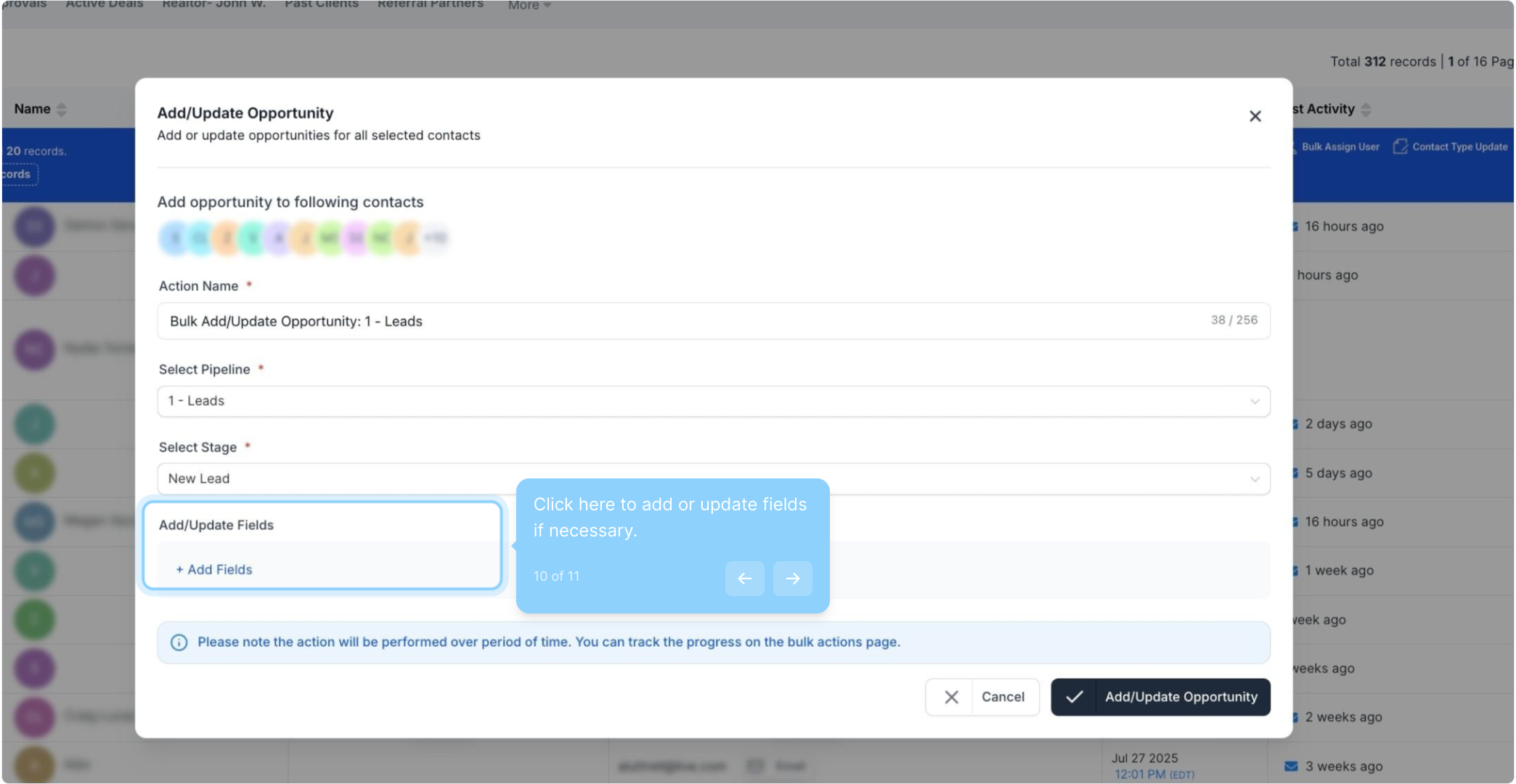Screen dimensions: 1516x784
Task: Sort by Name column arrows
Action: [x=62, y=110]
